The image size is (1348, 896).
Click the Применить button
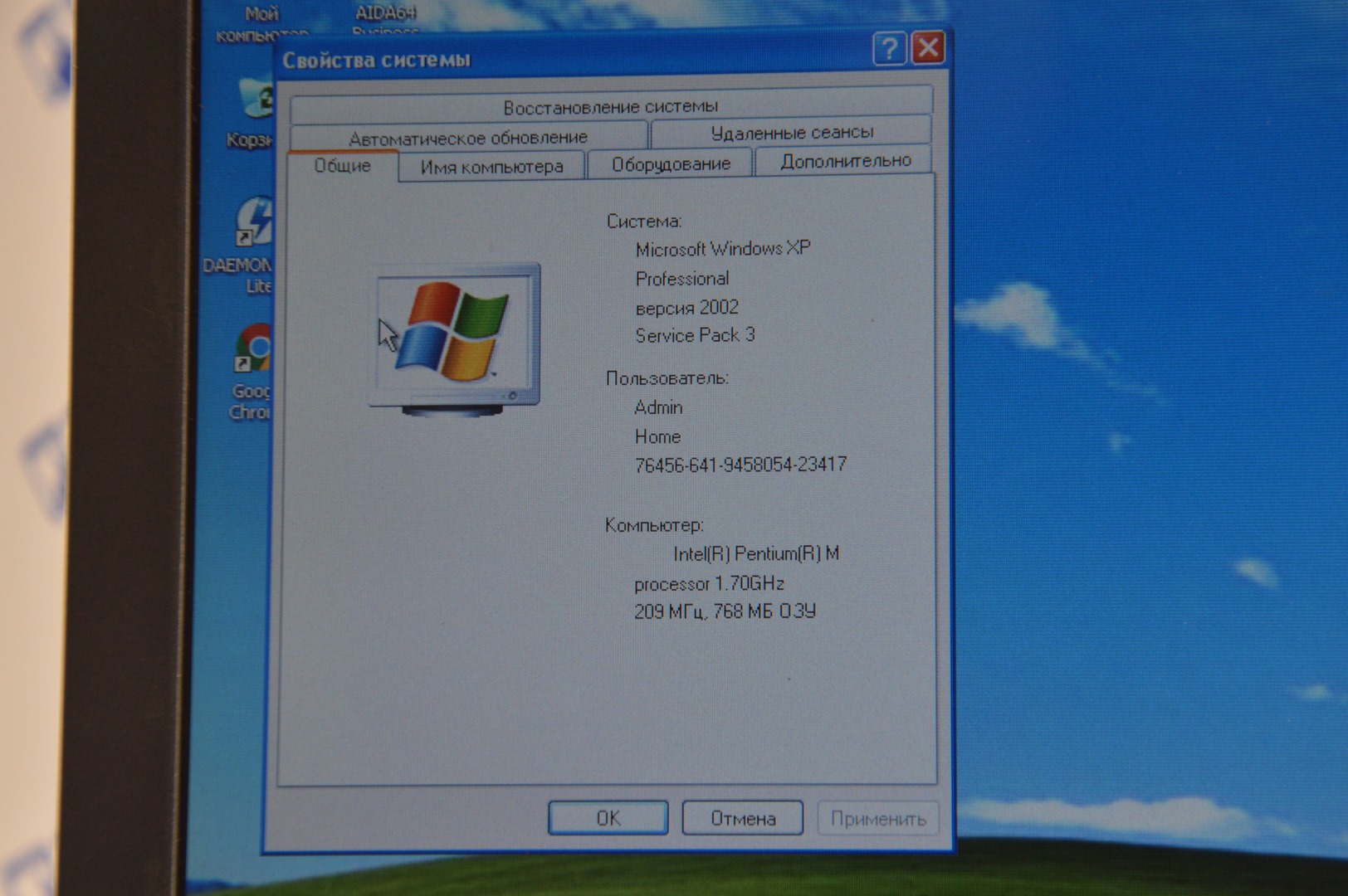pyautogui.click(x=877, y=819)
